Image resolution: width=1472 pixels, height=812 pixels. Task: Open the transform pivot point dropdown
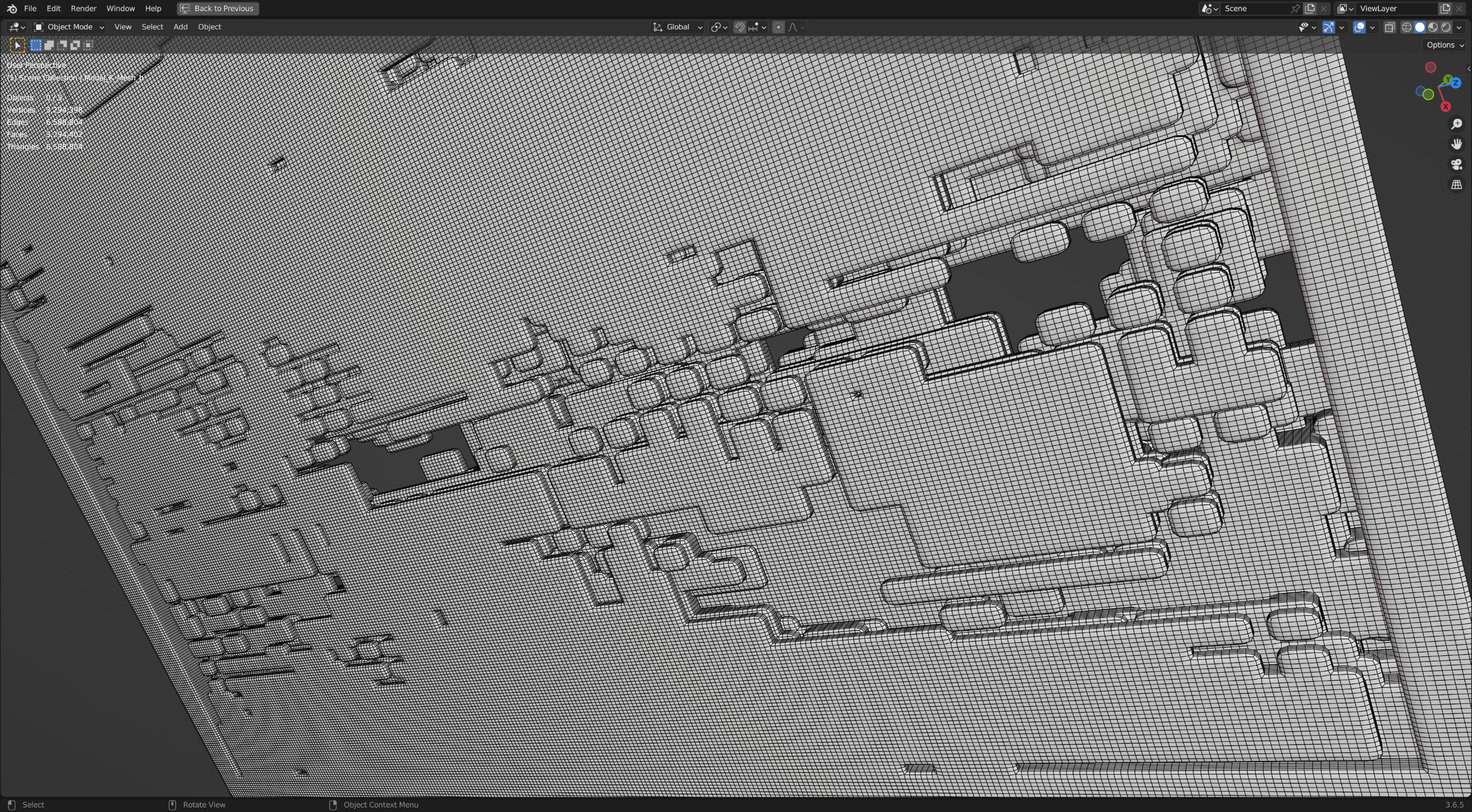click(x=719, y=27)
